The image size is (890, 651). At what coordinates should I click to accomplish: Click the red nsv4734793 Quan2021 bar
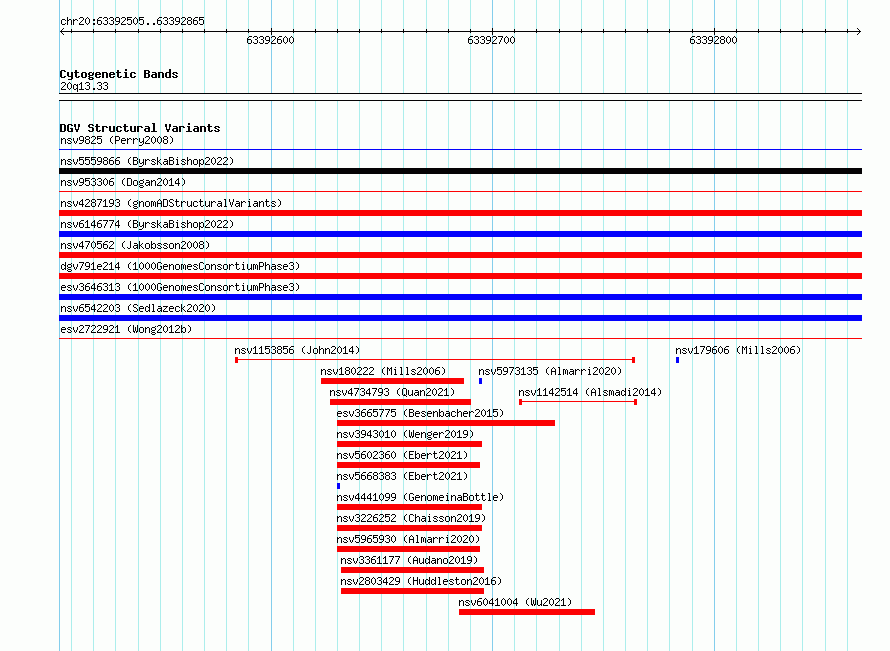pyautogui.click(x=400, y=402)
